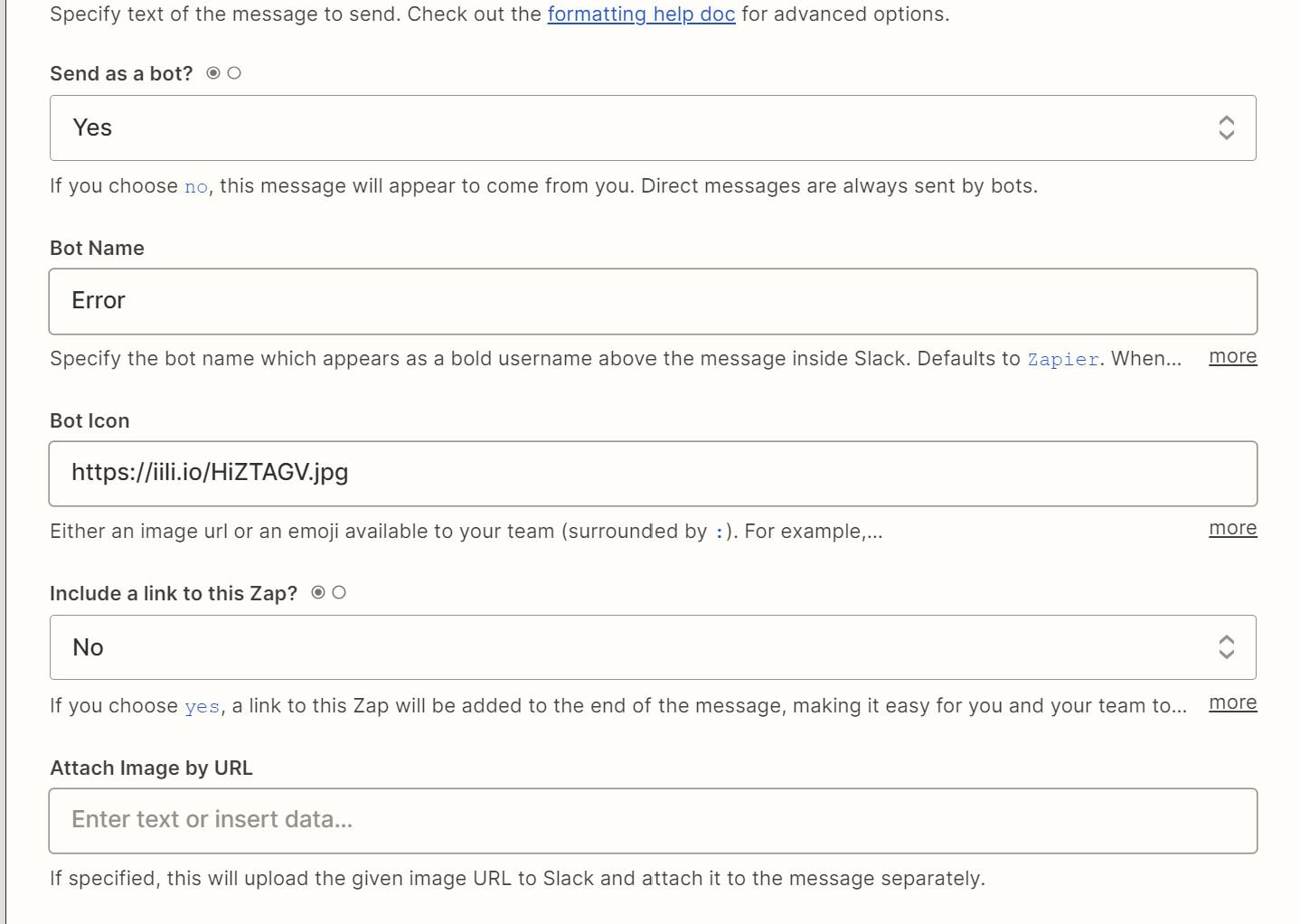Click the Attach Image by URL input field

click(x=653, y=821)
